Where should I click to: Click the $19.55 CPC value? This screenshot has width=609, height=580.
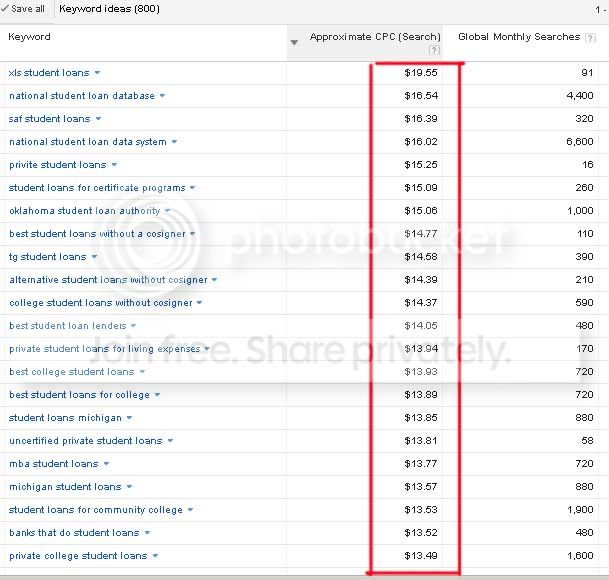point(421,73)
